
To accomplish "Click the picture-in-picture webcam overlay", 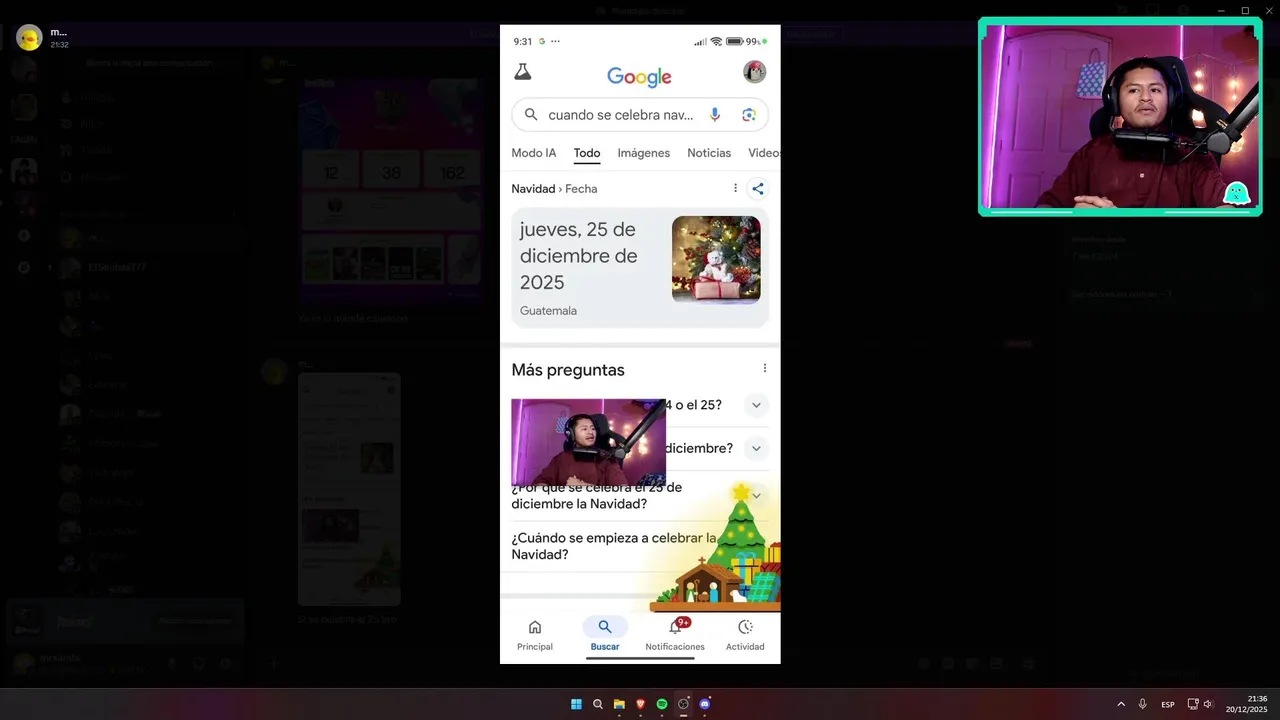I will coord(588,442).
